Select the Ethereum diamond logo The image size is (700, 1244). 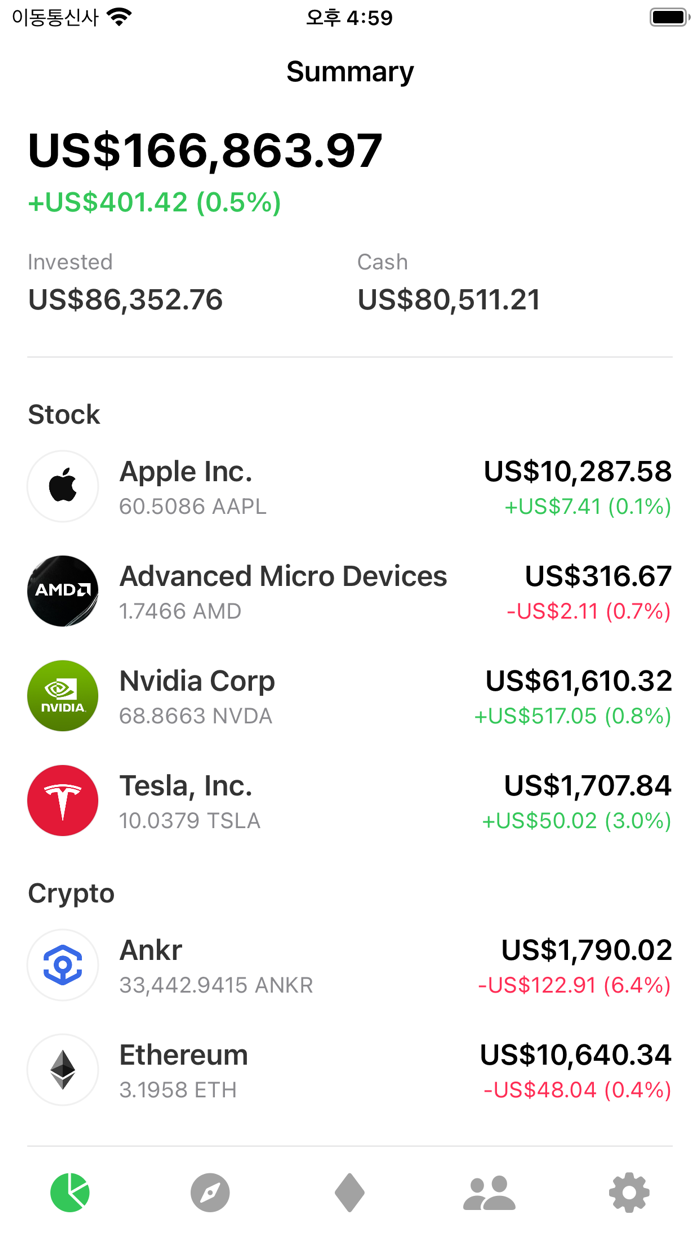click(62, 1070)
